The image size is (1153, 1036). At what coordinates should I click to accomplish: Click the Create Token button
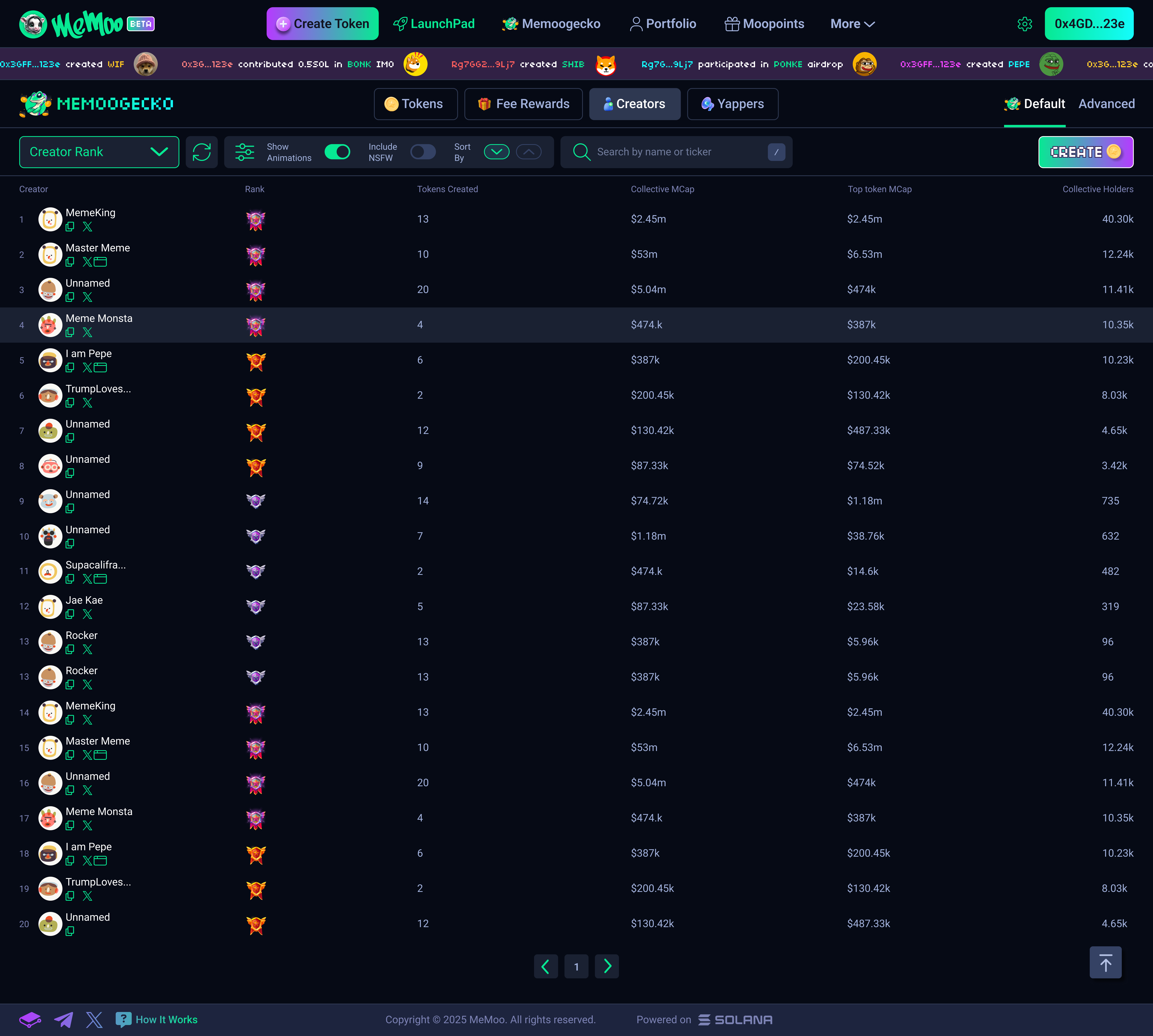pyautogui.click(x=322, y=24)
